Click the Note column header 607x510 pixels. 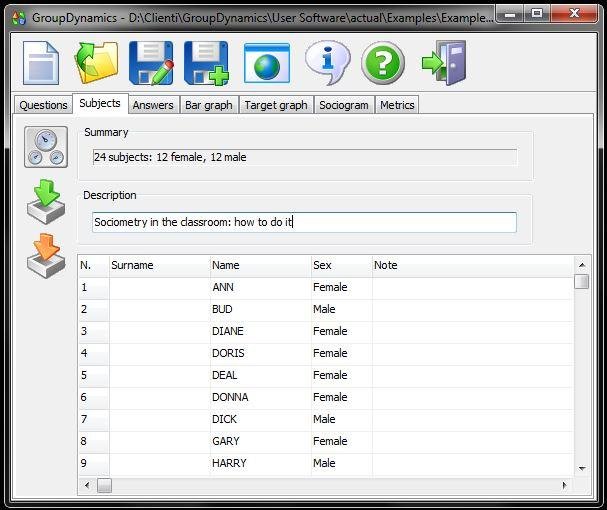tap(473, 266)
